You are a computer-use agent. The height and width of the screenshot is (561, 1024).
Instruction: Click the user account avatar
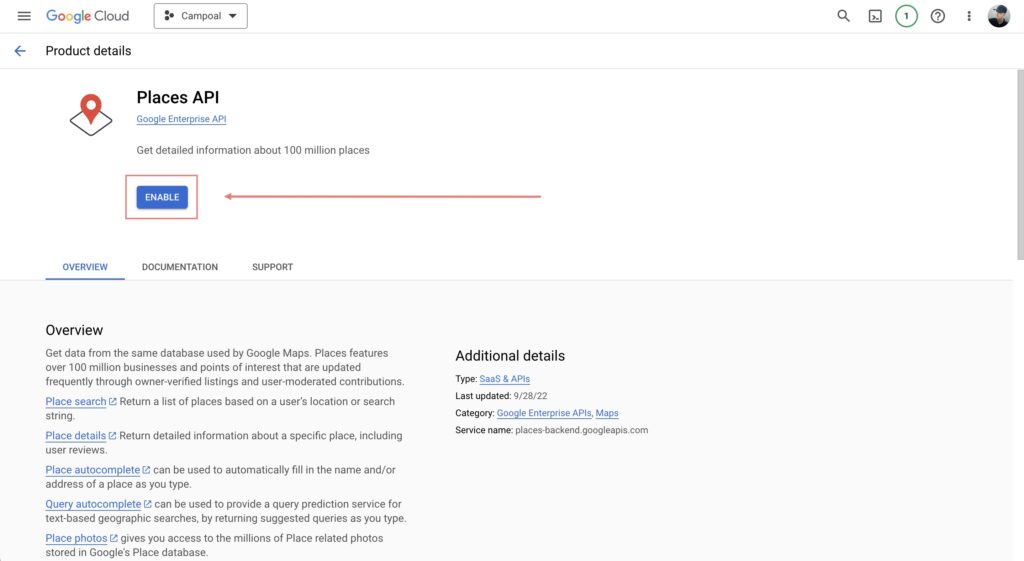pos(999,16)
